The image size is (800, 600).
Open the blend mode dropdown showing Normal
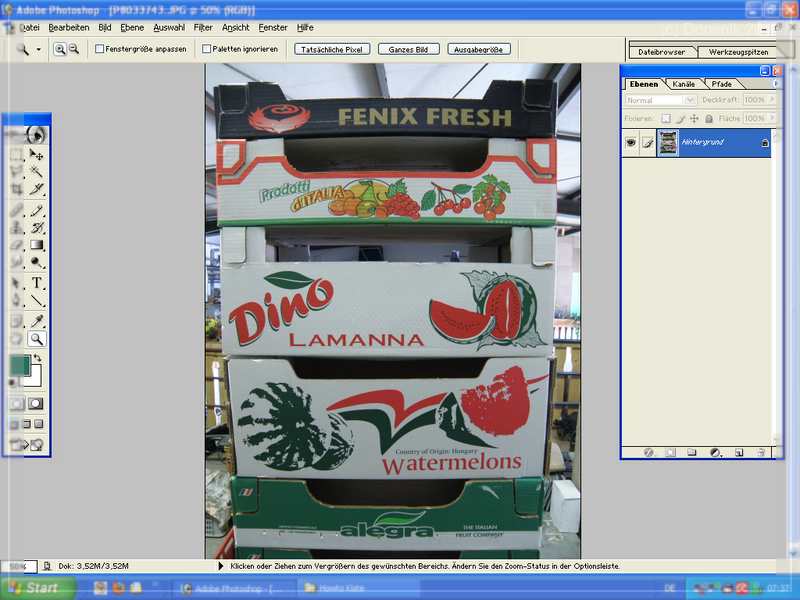pos(661,100)
